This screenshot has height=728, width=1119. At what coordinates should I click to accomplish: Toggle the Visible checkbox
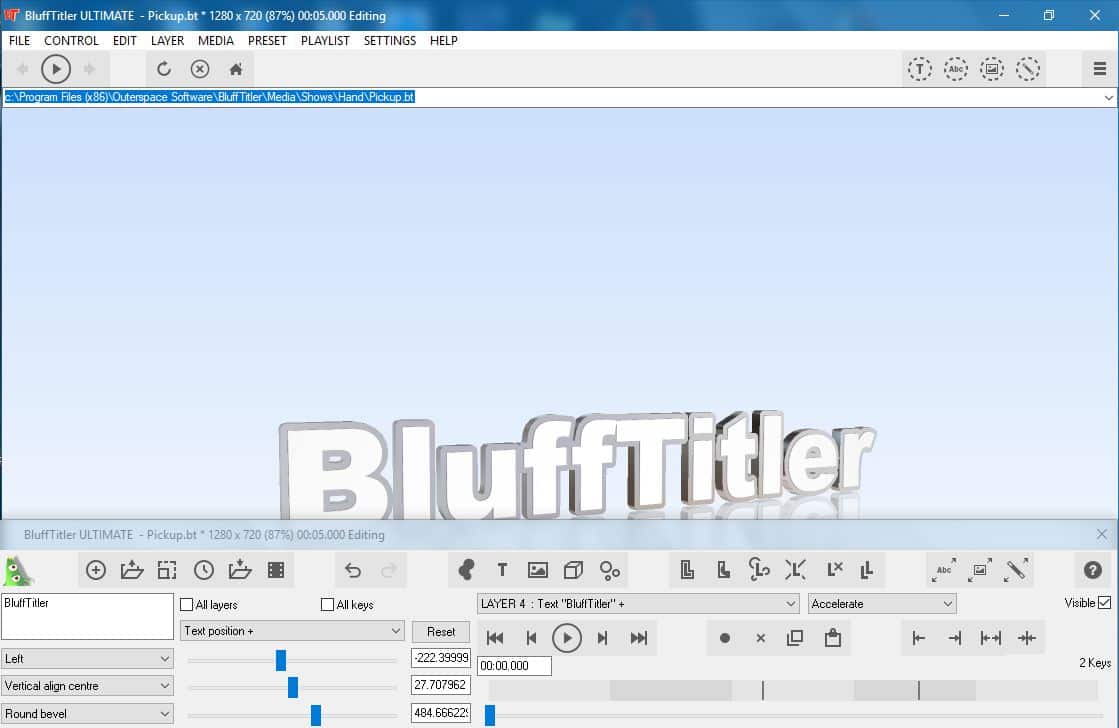(1105, 603)
